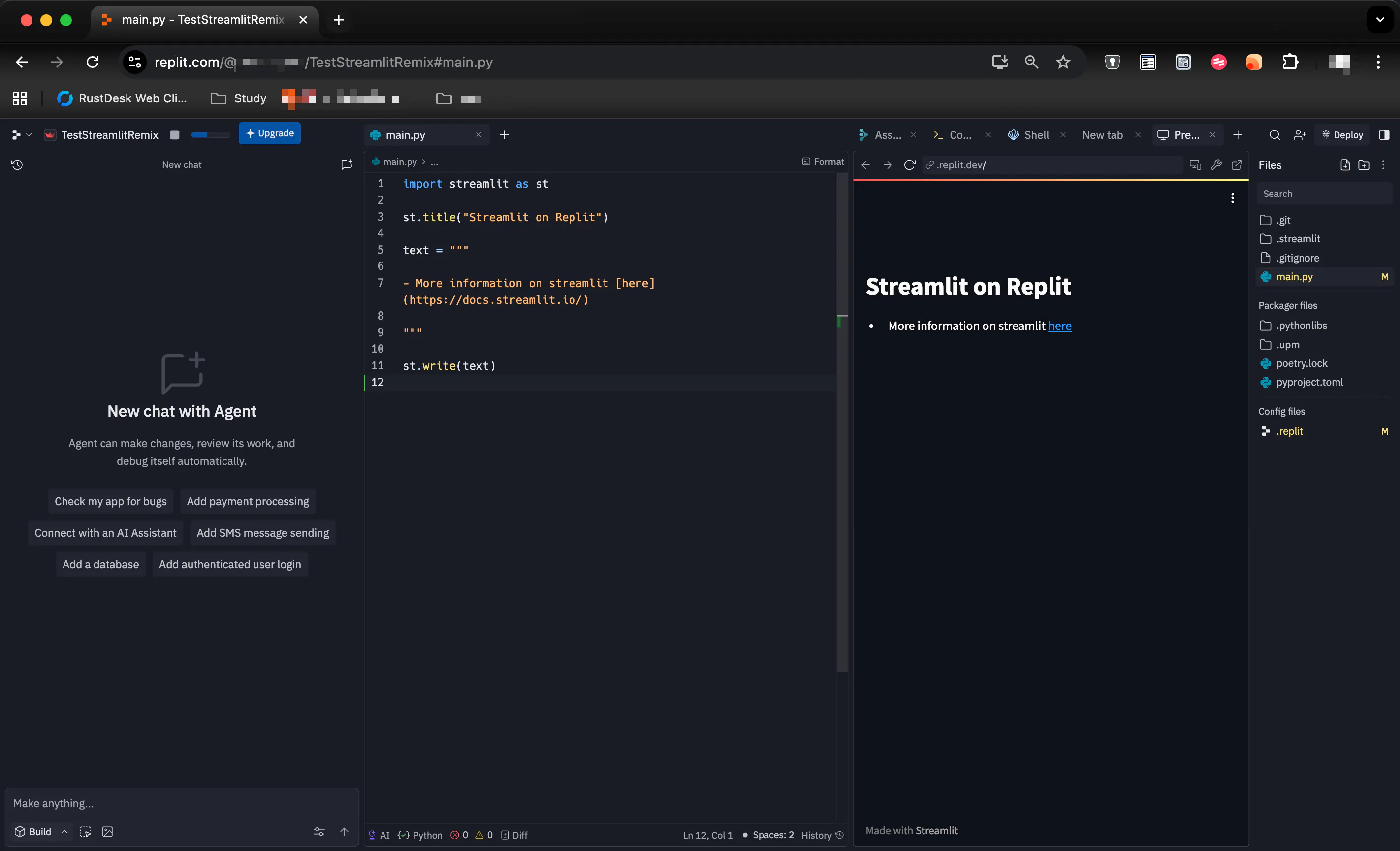Toggle preview device size icon

[x=1195, y=165]
